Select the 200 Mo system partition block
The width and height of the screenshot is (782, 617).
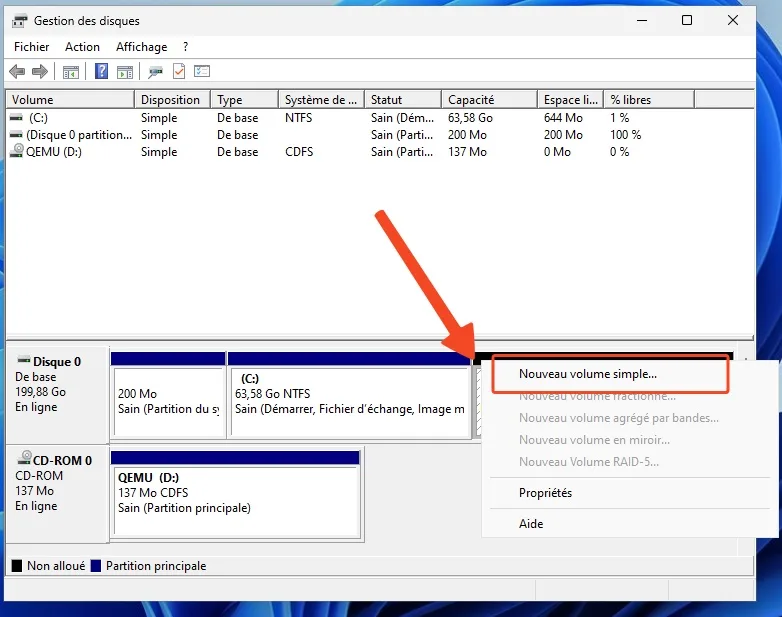169,395
